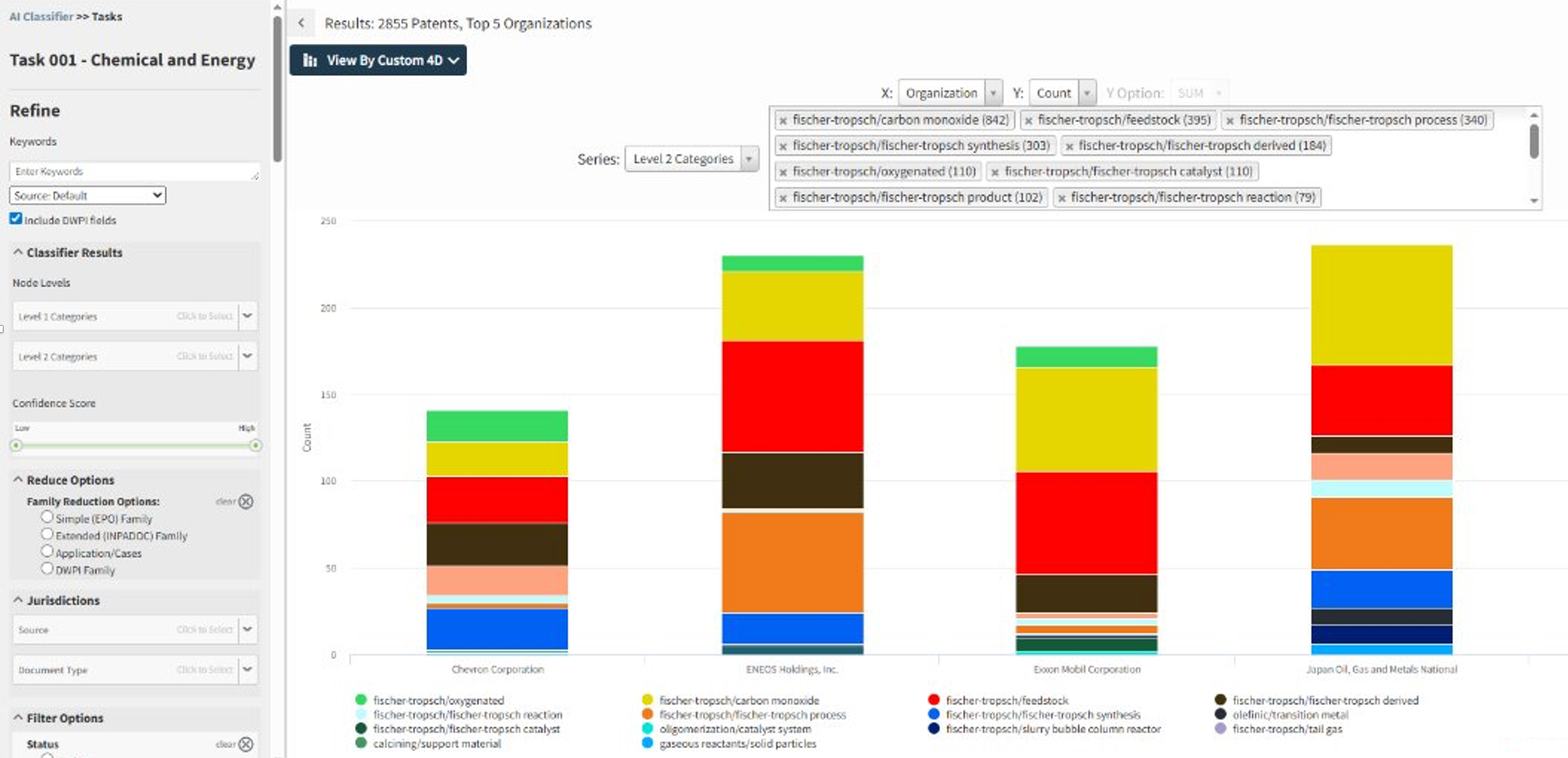1568x758 pixels.
Task: Remove the fischer-tropsch/carbon monoxide (842) tag
Action: tap(783, 121)
